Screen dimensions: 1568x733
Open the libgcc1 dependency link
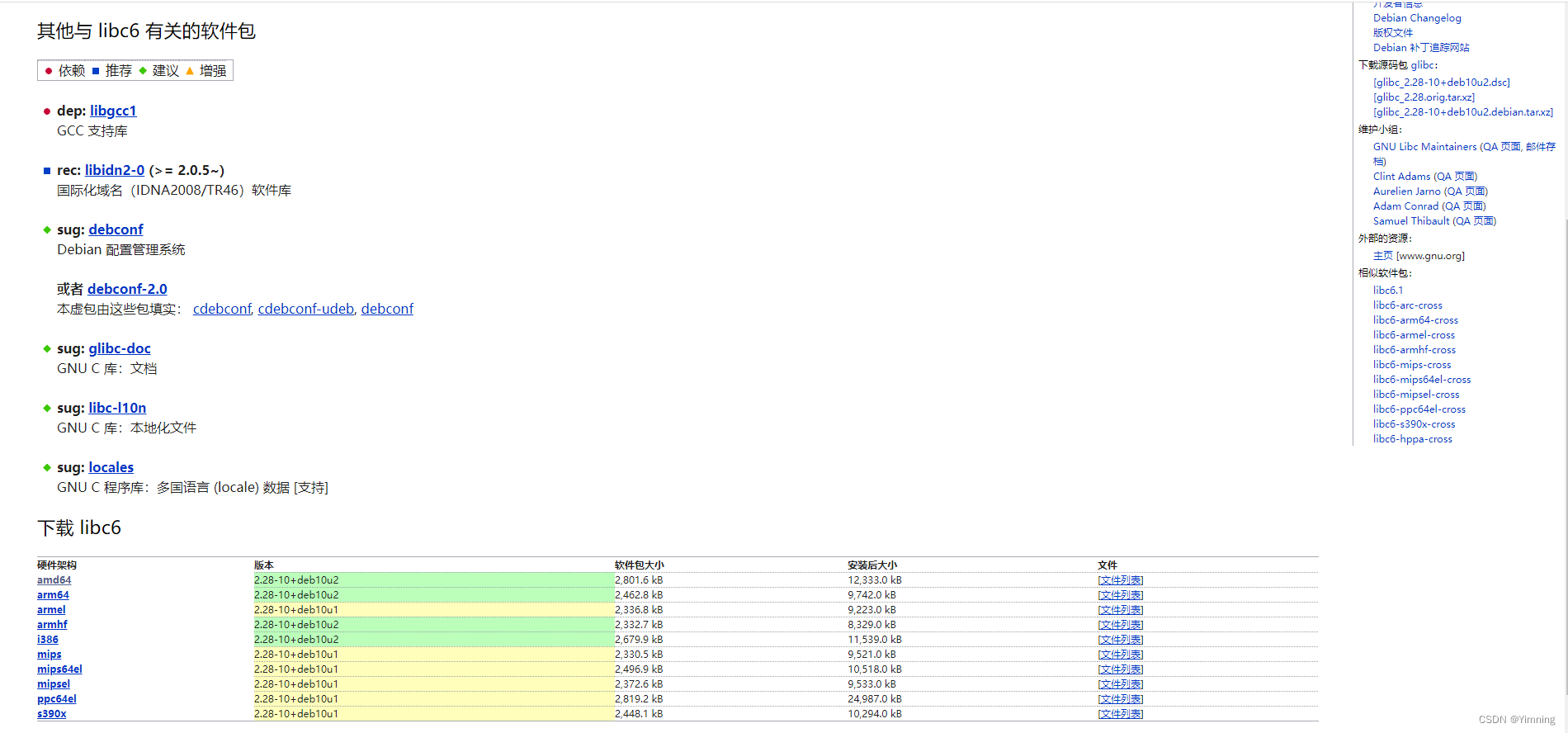(113, 111)
